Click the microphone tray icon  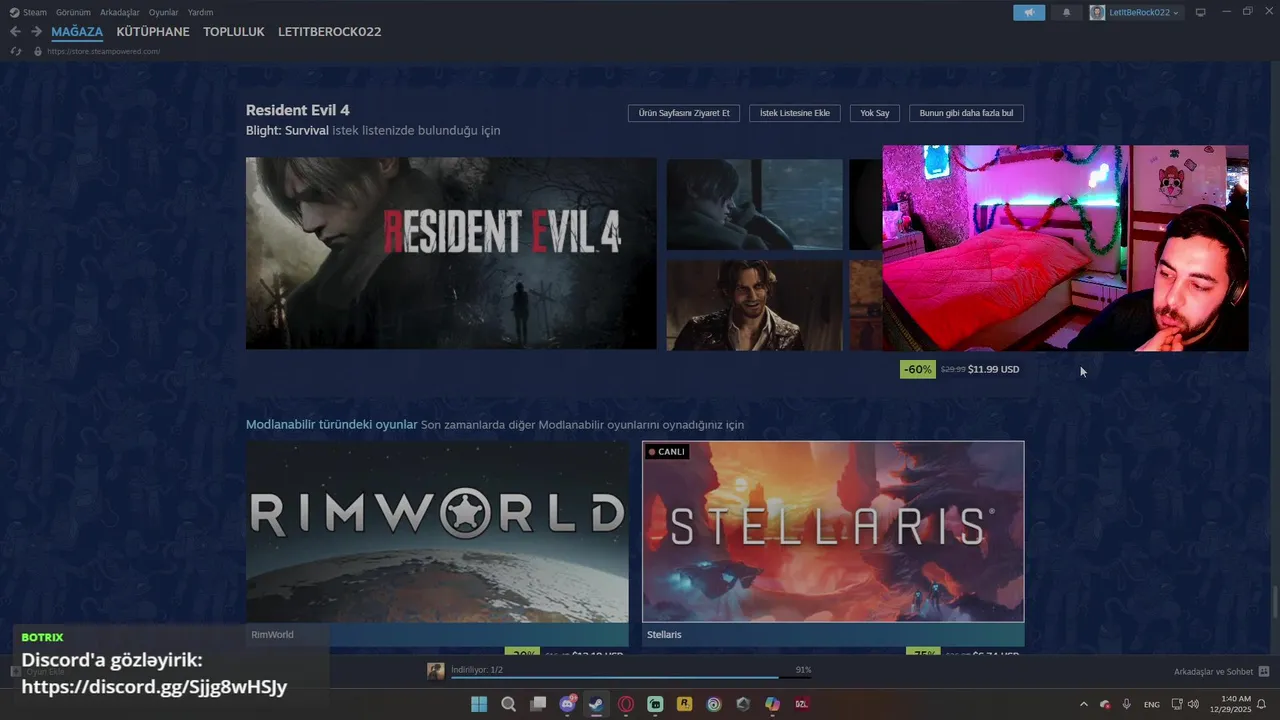tap(1127, 704)
